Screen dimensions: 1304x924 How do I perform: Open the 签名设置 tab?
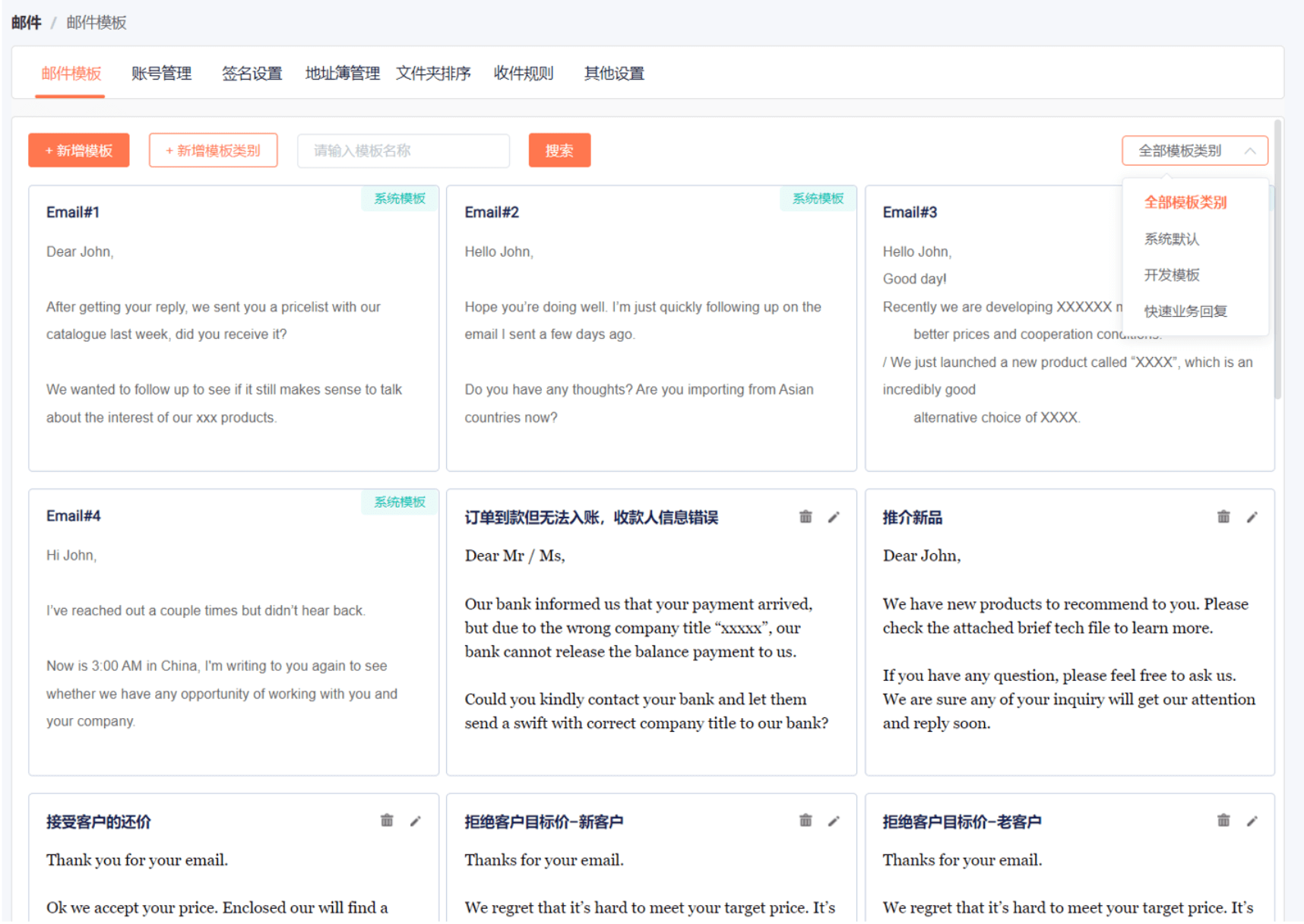pyautogui.click(x=252, y=74)
